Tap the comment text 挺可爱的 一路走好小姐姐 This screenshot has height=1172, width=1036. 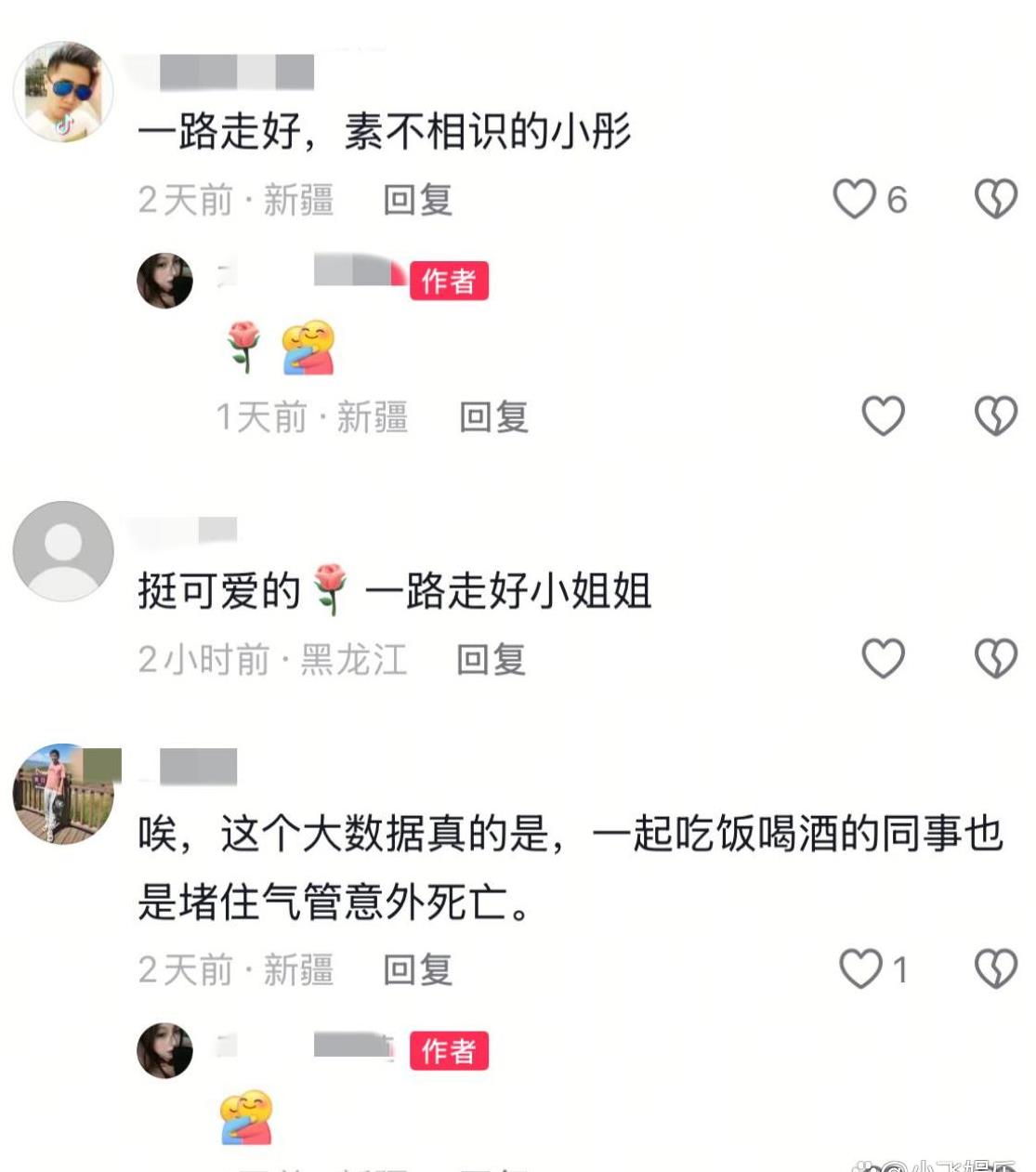(x=395, y=591)
